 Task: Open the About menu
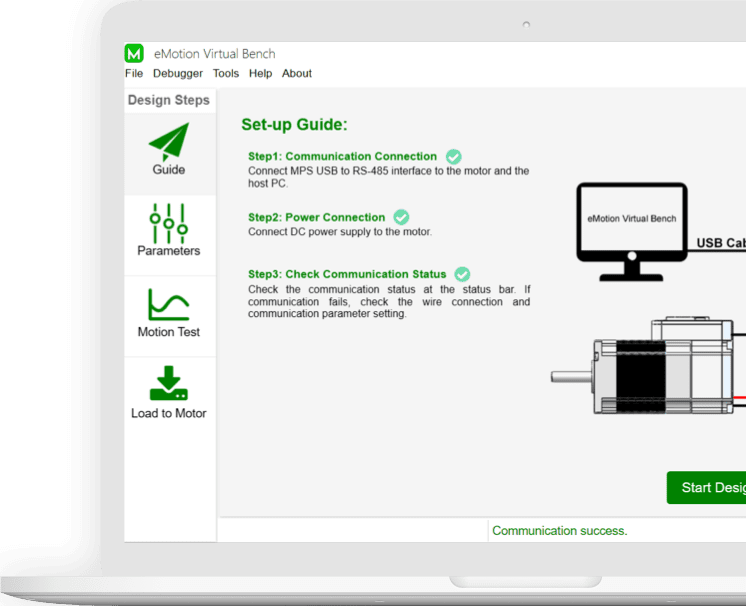point(297,73)
